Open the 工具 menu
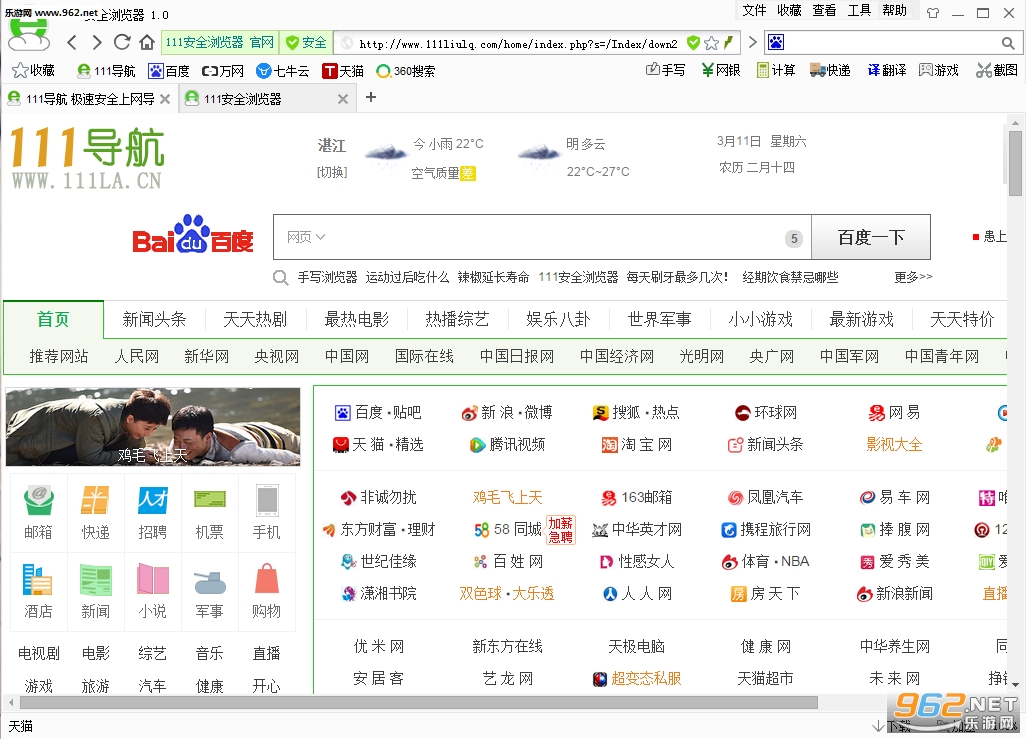This screenshot has height=739, width=1026. 859,10
